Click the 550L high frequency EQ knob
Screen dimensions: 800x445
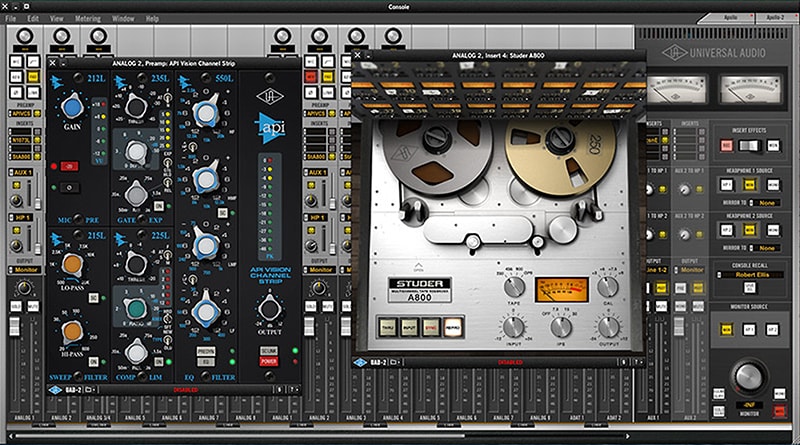coord(206,114)
